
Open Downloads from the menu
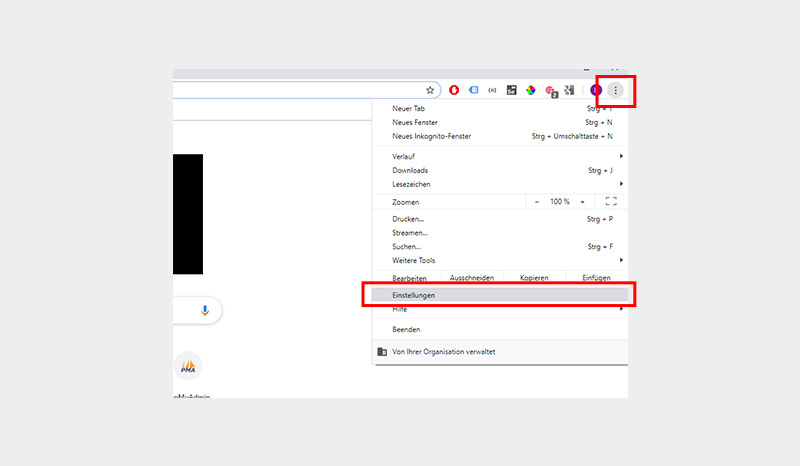[x=410, y=170]
